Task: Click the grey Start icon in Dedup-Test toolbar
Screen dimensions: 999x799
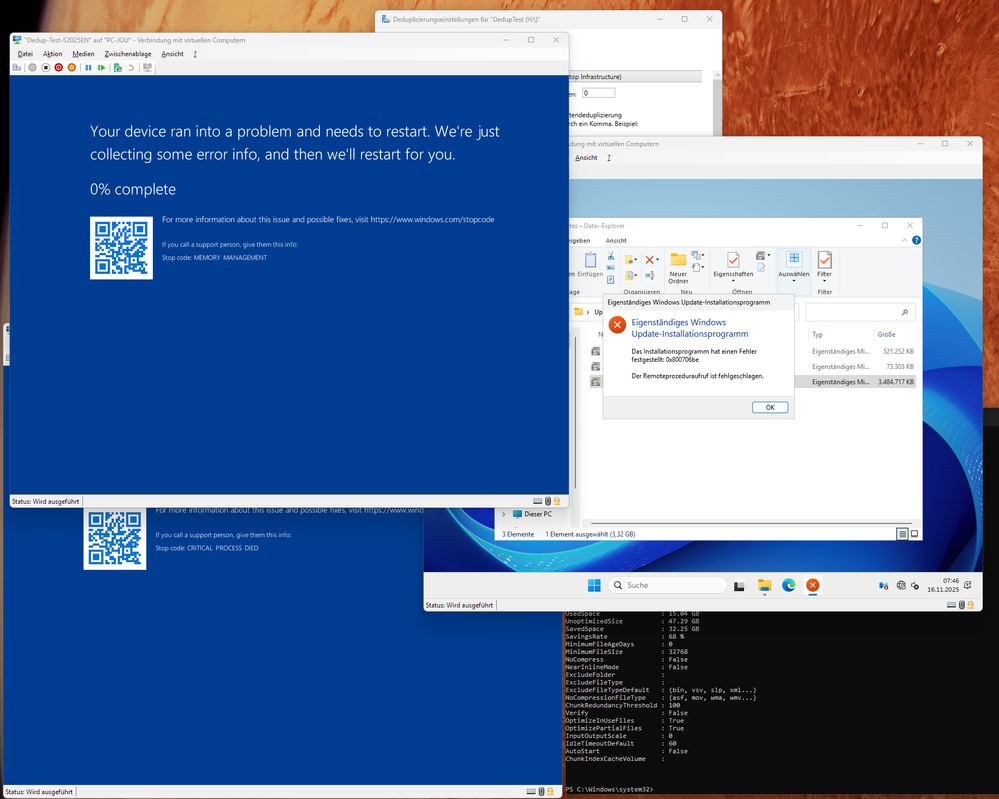Action: point(32,68)
